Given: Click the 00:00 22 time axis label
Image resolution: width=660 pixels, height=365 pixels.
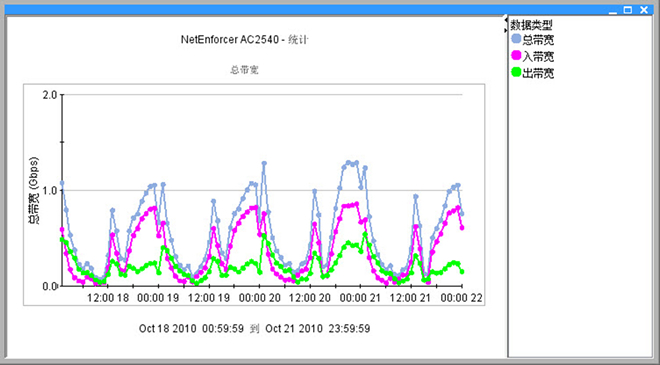Looking at the screenshot, I should 461,298.
